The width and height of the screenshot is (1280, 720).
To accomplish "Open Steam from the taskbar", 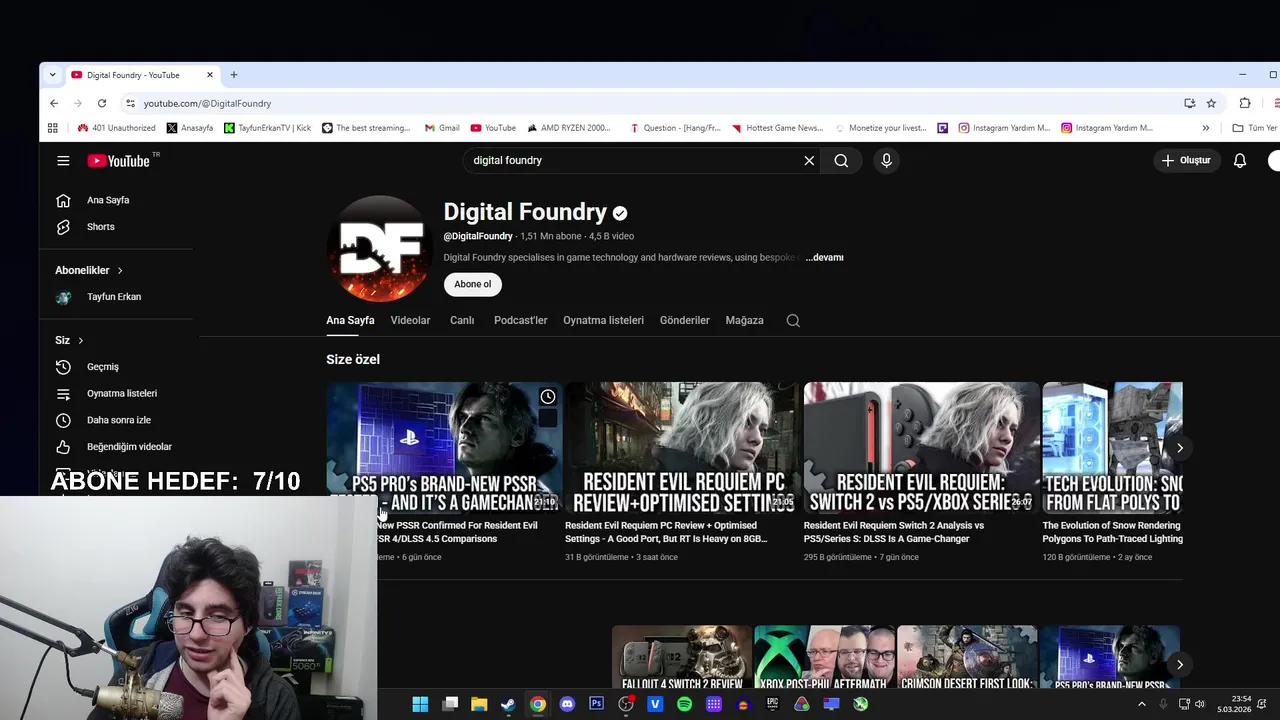I will [508, 704].
